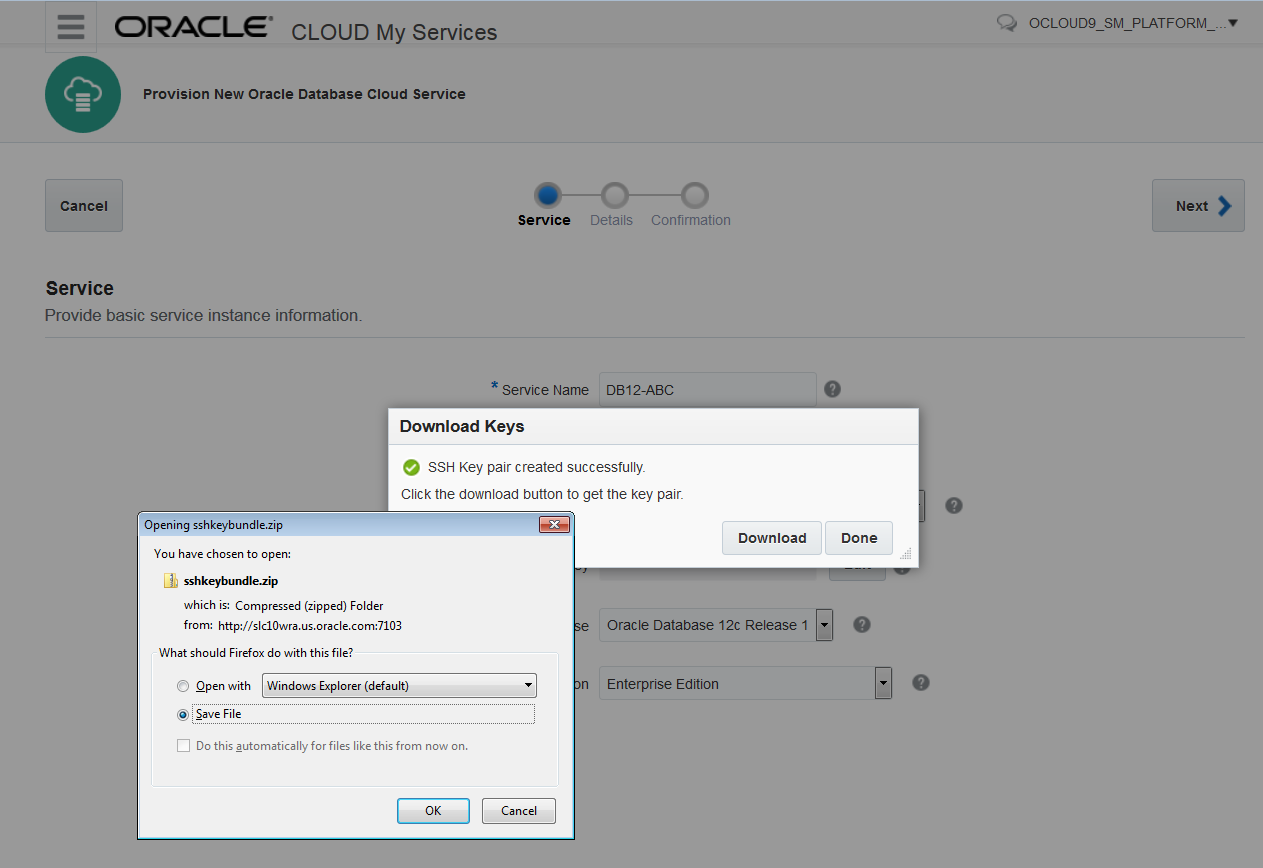
Task: Click the Oracle logo
Action: [x=192, y=27]
